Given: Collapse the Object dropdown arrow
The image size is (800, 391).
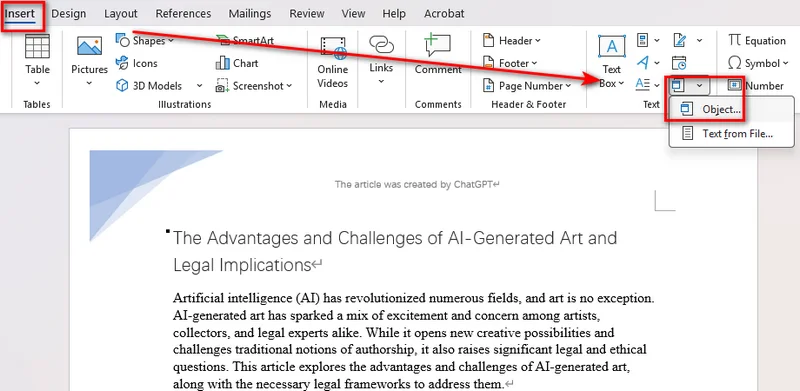Looking at the screenshot, I should pos(699,86).
